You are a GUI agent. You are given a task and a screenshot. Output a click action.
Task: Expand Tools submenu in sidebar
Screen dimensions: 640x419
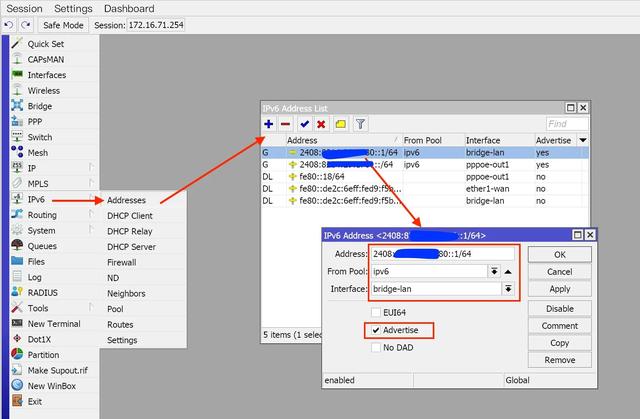pos(91,308)
